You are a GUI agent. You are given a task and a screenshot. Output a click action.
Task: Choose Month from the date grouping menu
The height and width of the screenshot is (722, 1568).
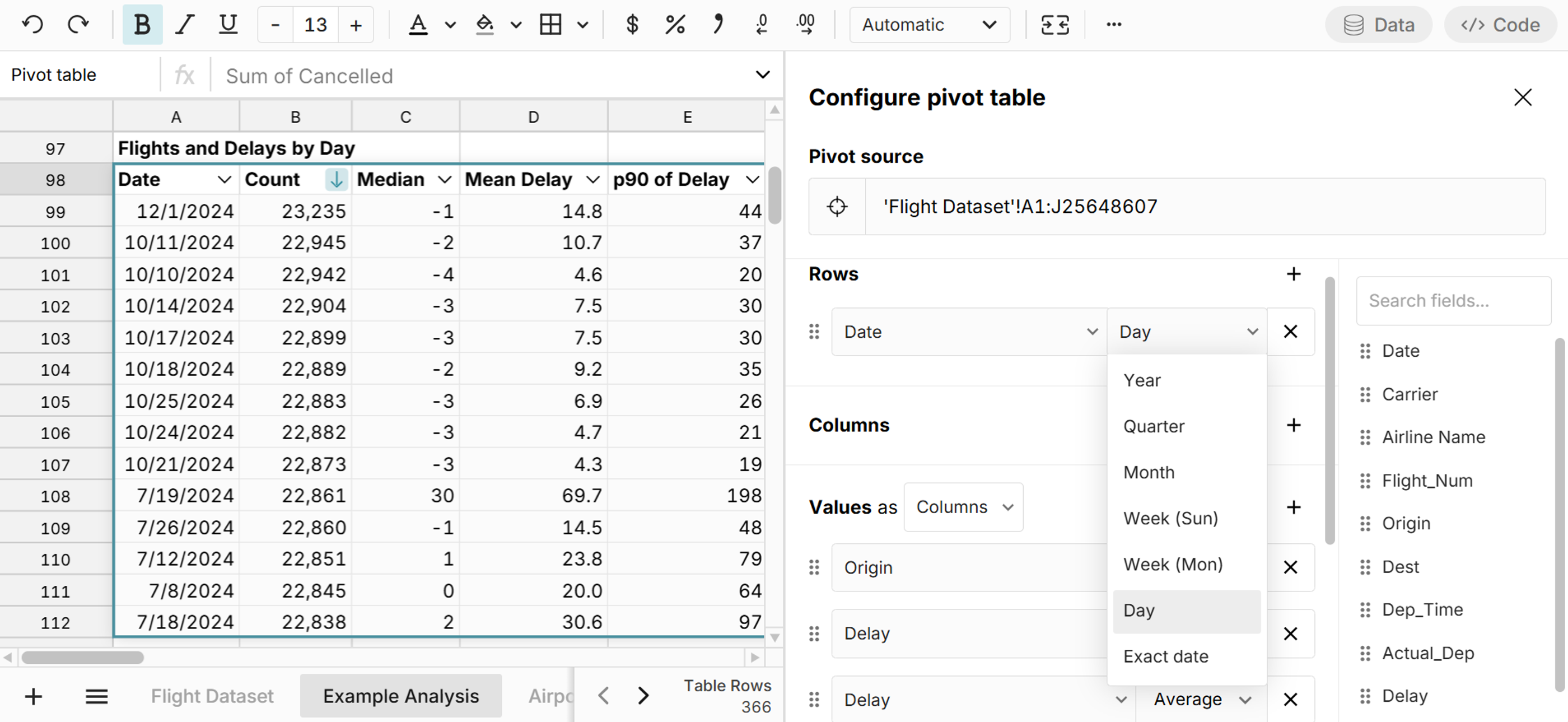pyautogui.click(x=1149, y=472)
